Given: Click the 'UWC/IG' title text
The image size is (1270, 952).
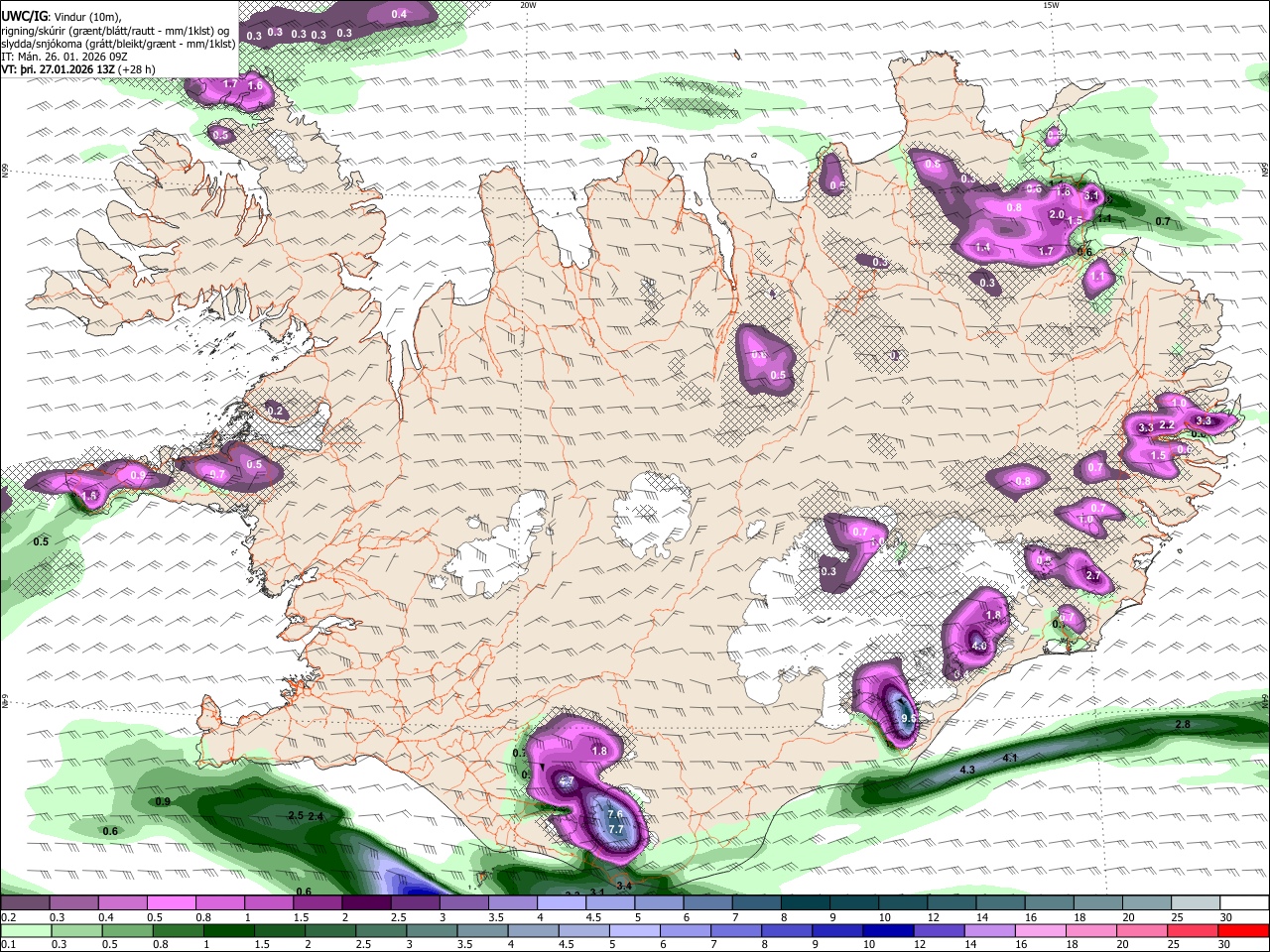Looking at the screenshot, I should coord(24,17).
